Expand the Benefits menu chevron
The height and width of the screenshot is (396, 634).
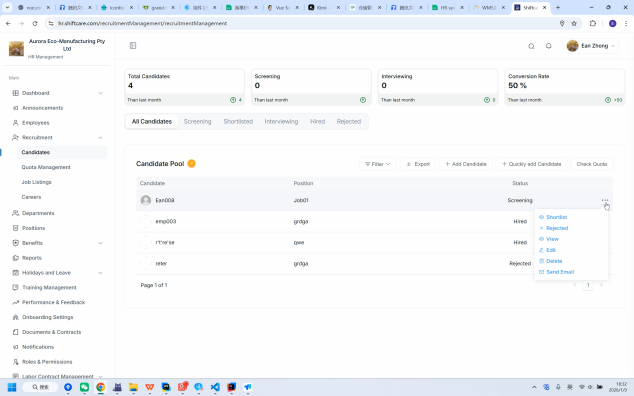[x=100, y=243]
